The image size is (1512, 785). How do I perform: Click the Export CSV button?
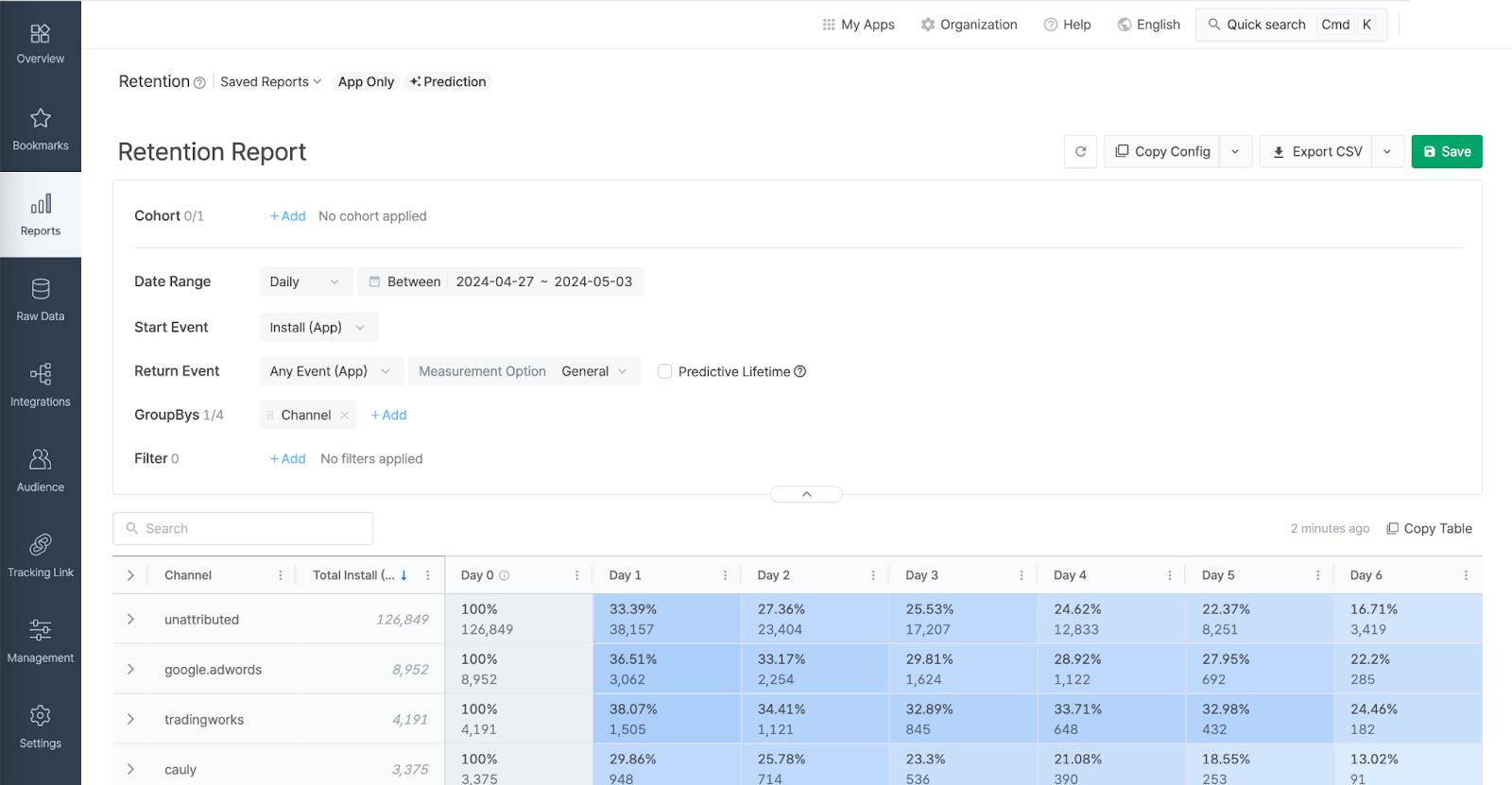click(x=1316, y=151)
